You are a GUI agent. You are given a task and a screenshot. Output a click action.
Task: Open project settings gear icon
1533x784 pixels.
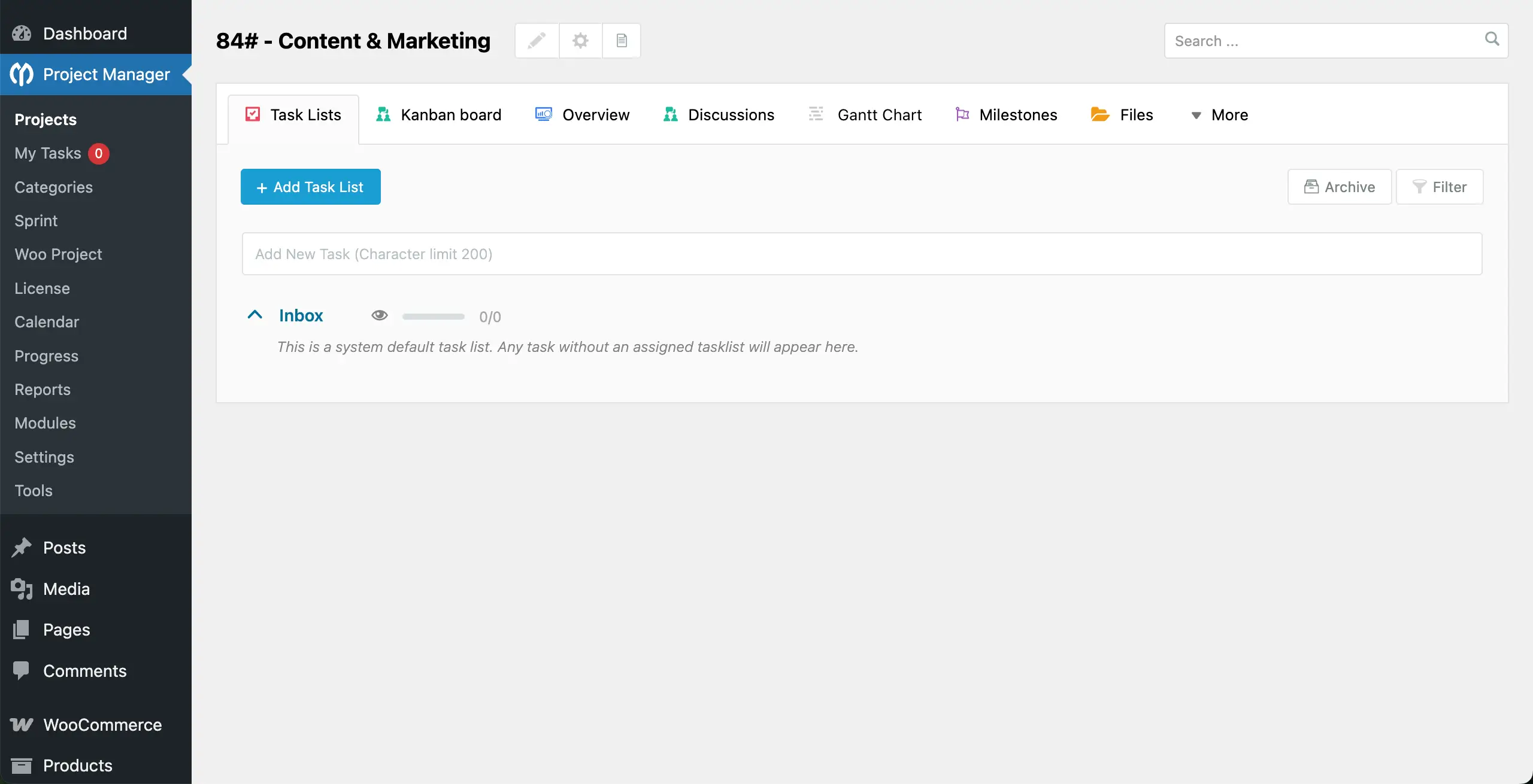click(579, 40)
